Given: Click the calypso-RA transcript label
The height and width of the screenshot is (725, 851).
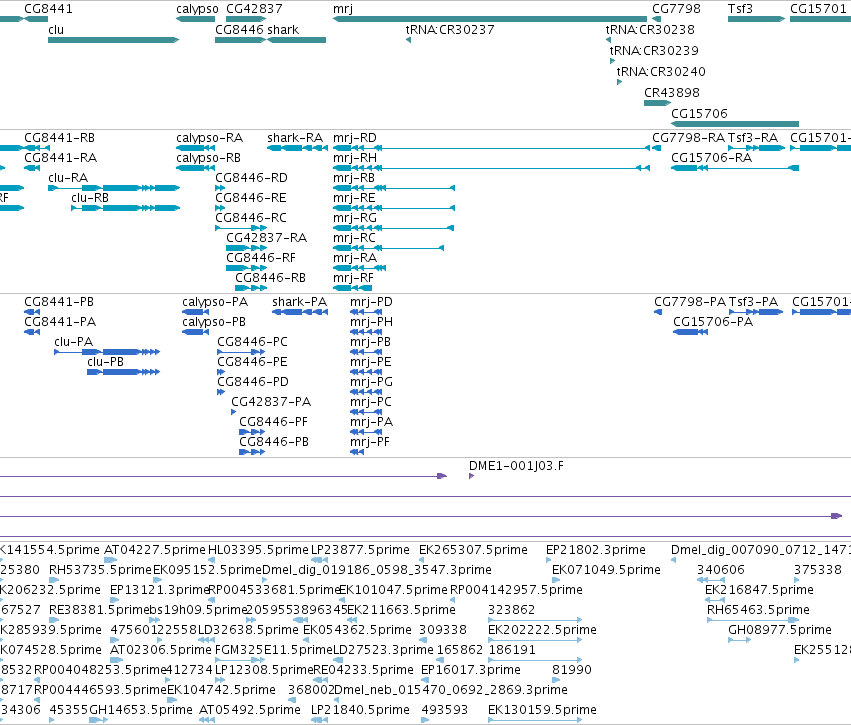Looking at the screenshot, I should (209, 138).
